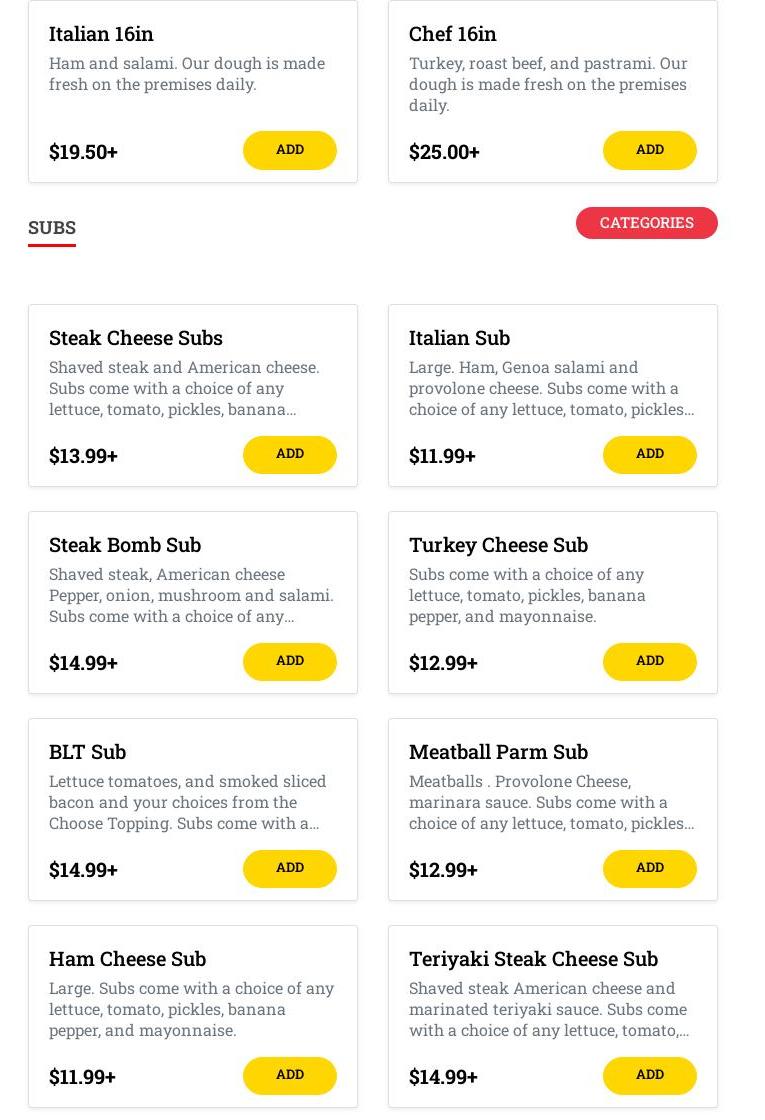Add Chef 16in pizza to order
This screenshot has width=765, height=1120.
pyautogui.click(x=649, y=150)
